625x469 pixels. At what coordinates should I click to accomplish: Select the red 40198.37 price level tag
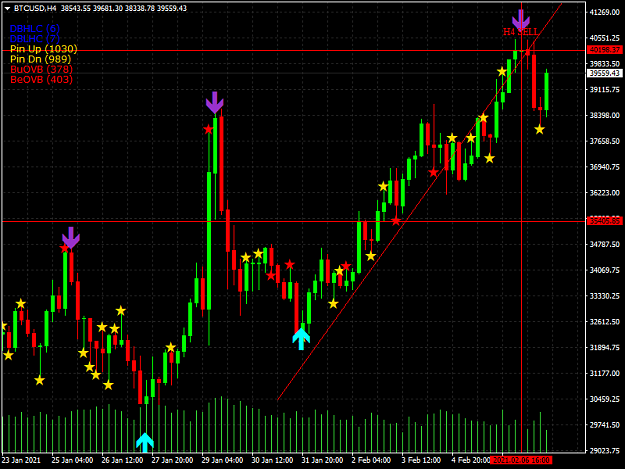point(605,50)
